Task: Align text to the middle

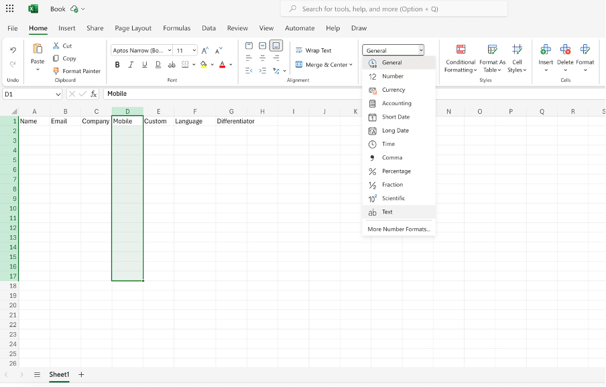Action: pyautogui.click(x=262, y=46)
